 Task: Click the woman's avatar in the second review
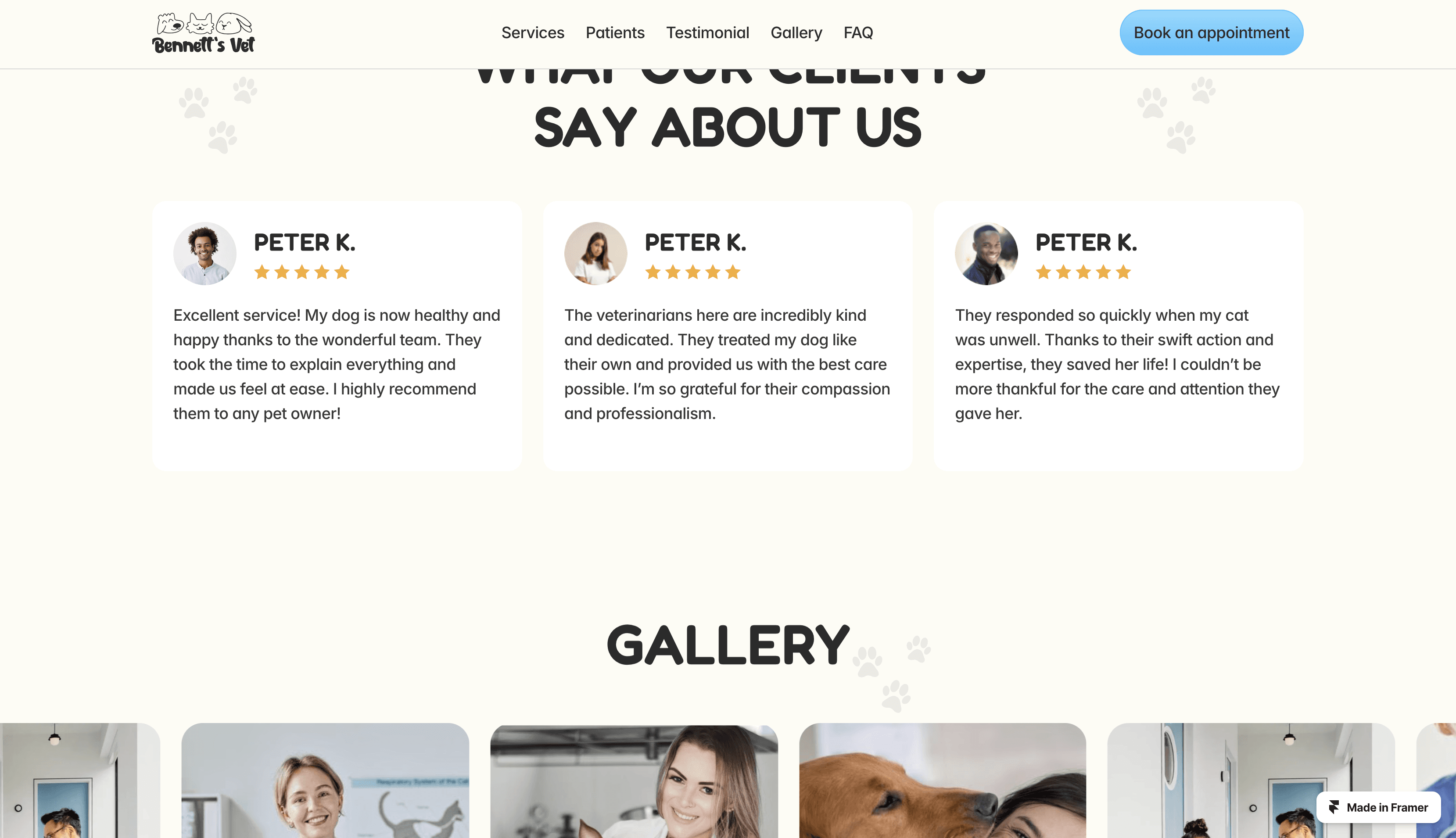coord(595,253)
